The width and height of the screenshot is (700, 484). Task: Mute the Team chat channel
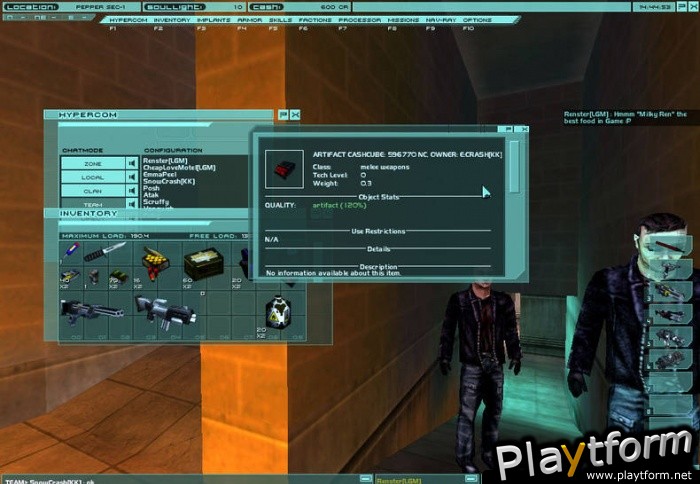click(132, 204)
